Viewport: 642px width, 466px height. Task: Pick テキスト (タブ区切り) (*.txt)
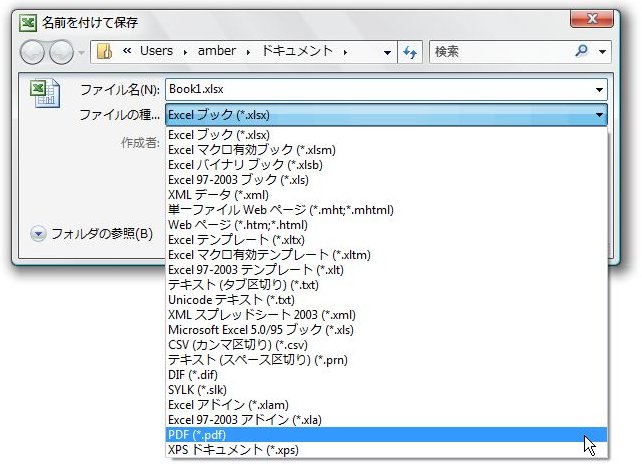click(x=387, y=285)
